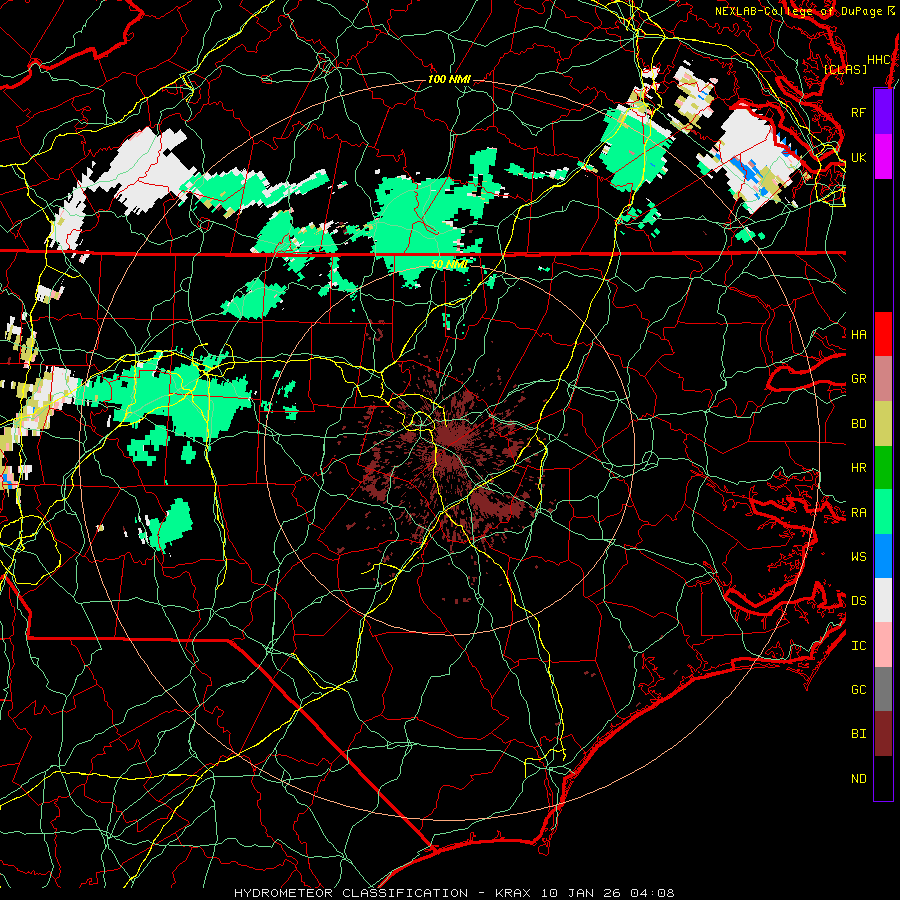The height and width of the screenshot is (900, 900).
Task: Click the HR dark green legend swatch
Action: (883, 468)
